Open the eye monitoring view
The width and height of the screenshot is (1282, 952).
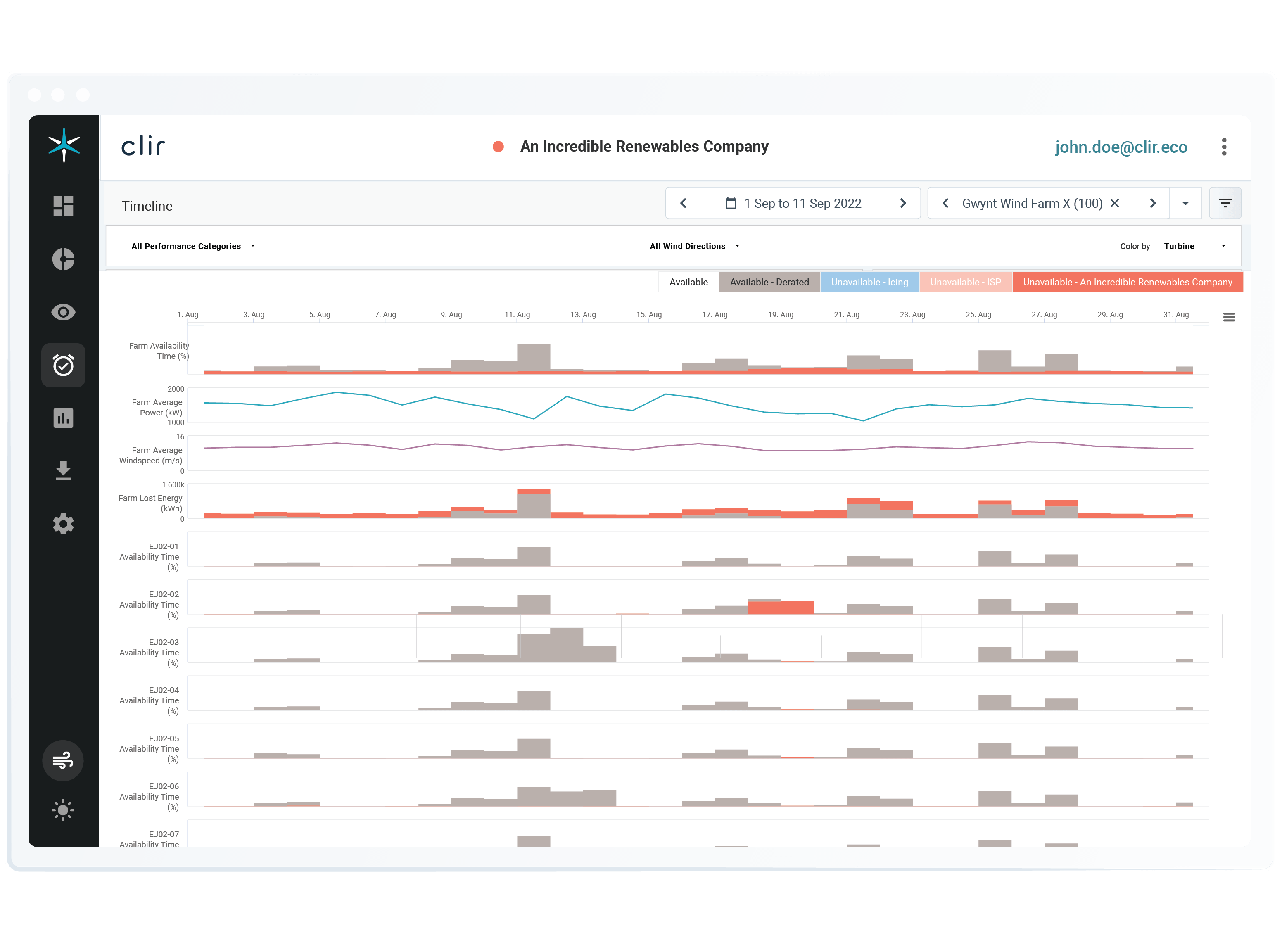coord(63,312)
